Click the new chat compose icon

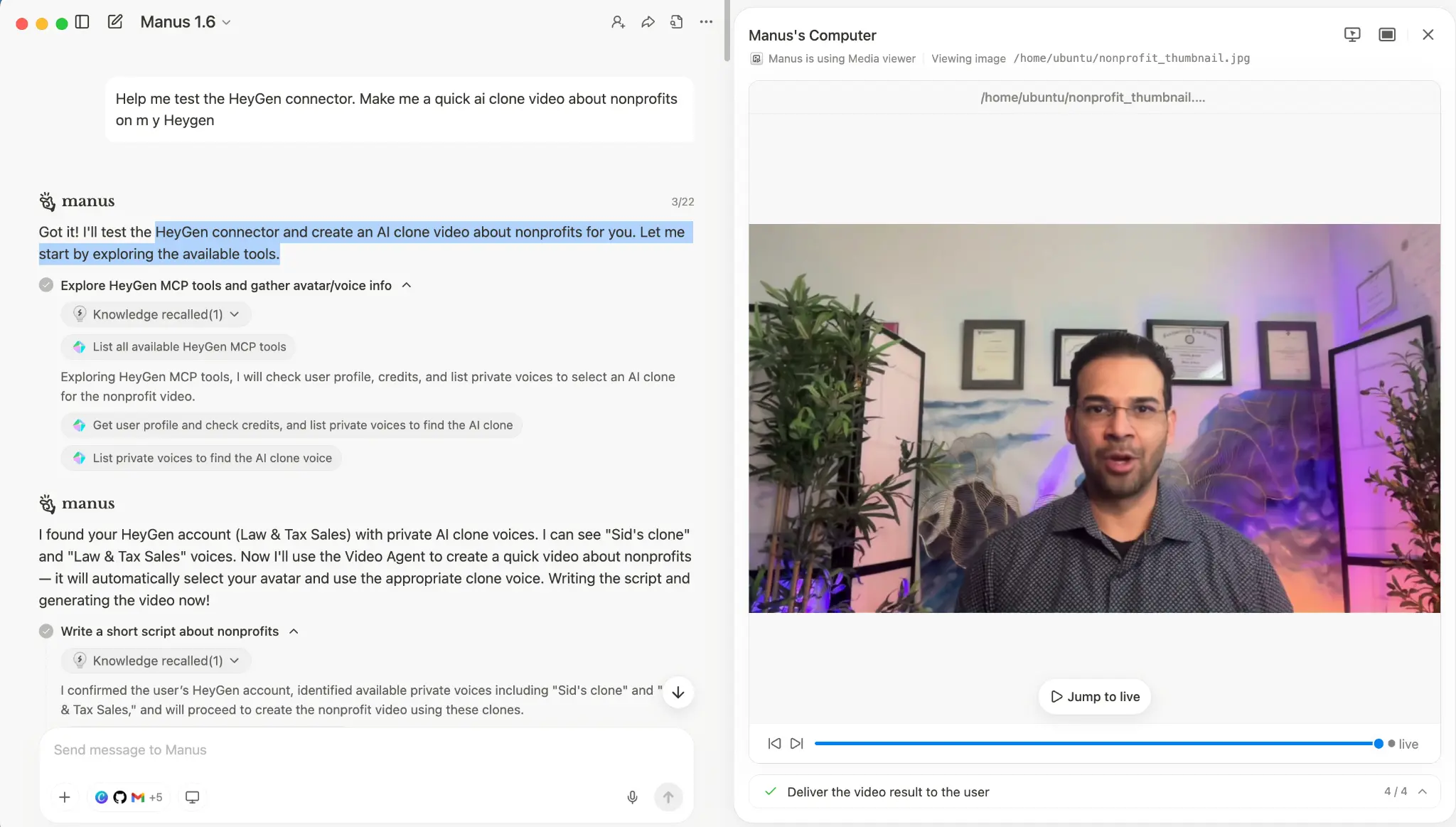point(115,22)
